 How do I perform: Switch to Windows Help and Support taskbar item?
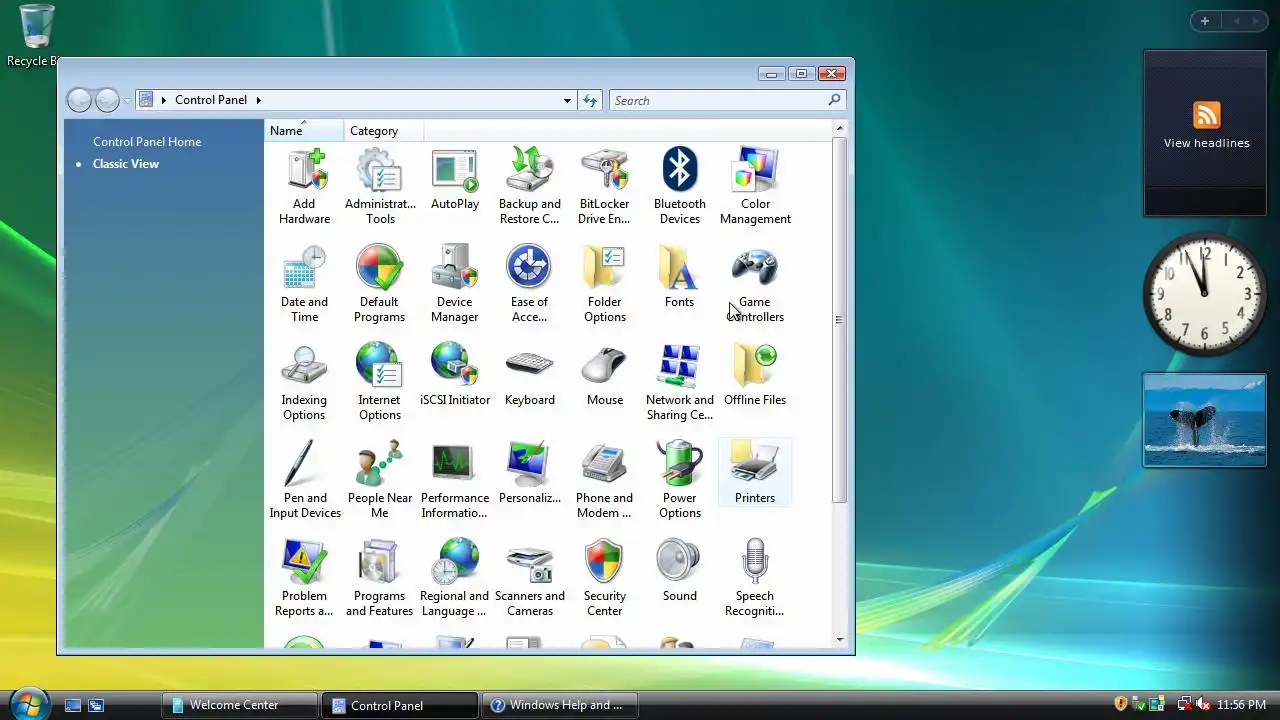tap(560, 705)
